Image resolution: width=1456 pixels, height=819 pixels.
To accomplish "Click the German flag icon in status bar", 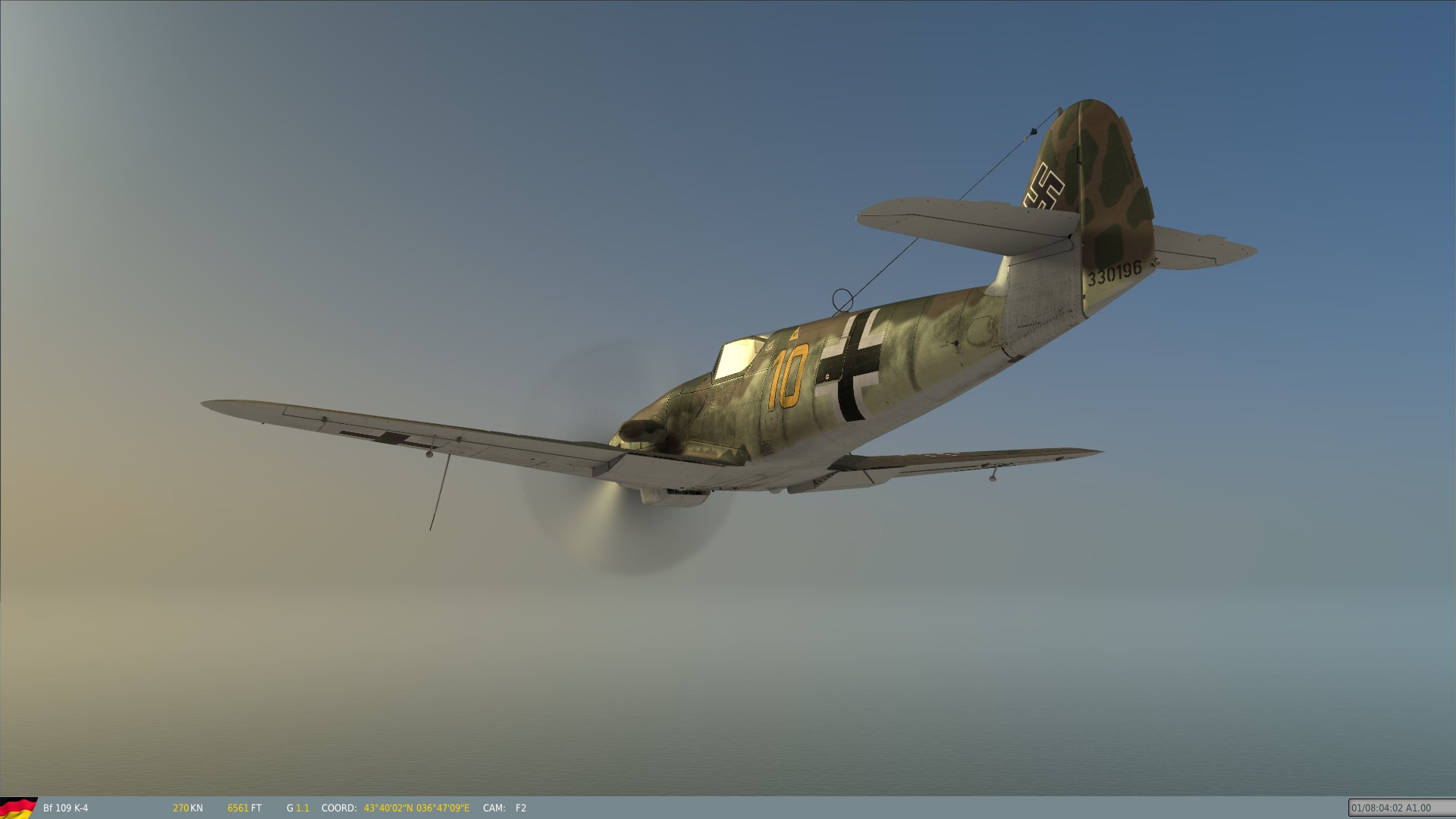I will tap(18, 808).
